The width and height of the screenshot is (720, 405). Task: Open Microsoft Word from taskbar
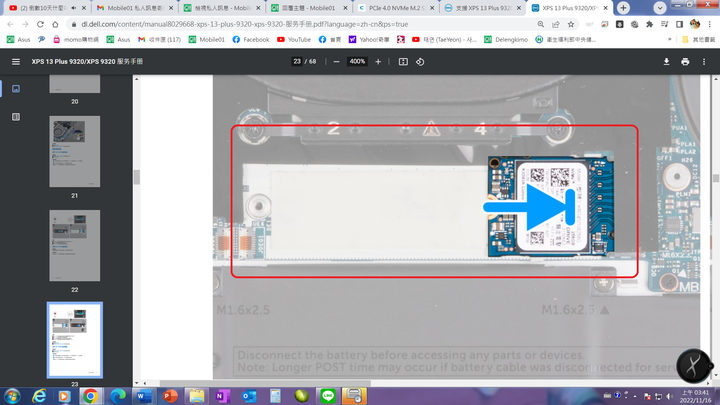[144, 396]
